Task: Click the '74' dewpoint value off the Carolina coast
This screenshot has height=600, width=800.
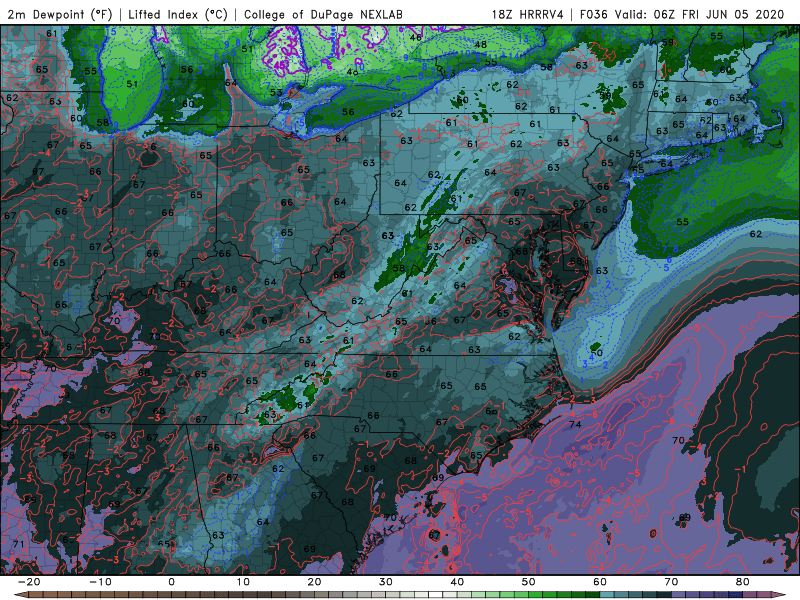Action: point(575,424)
